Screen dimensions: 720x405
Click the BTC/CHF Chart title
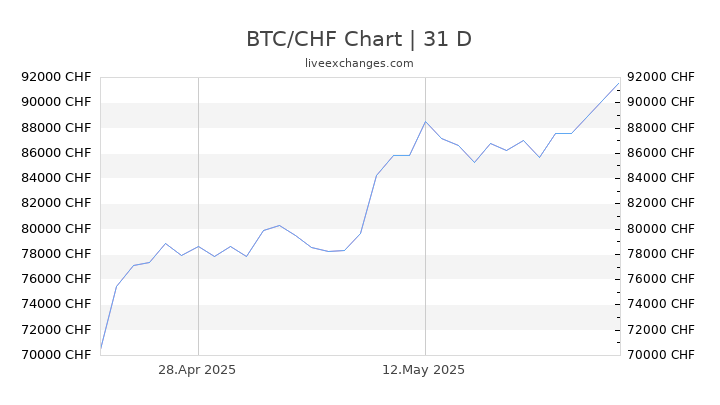coord(359,39)
